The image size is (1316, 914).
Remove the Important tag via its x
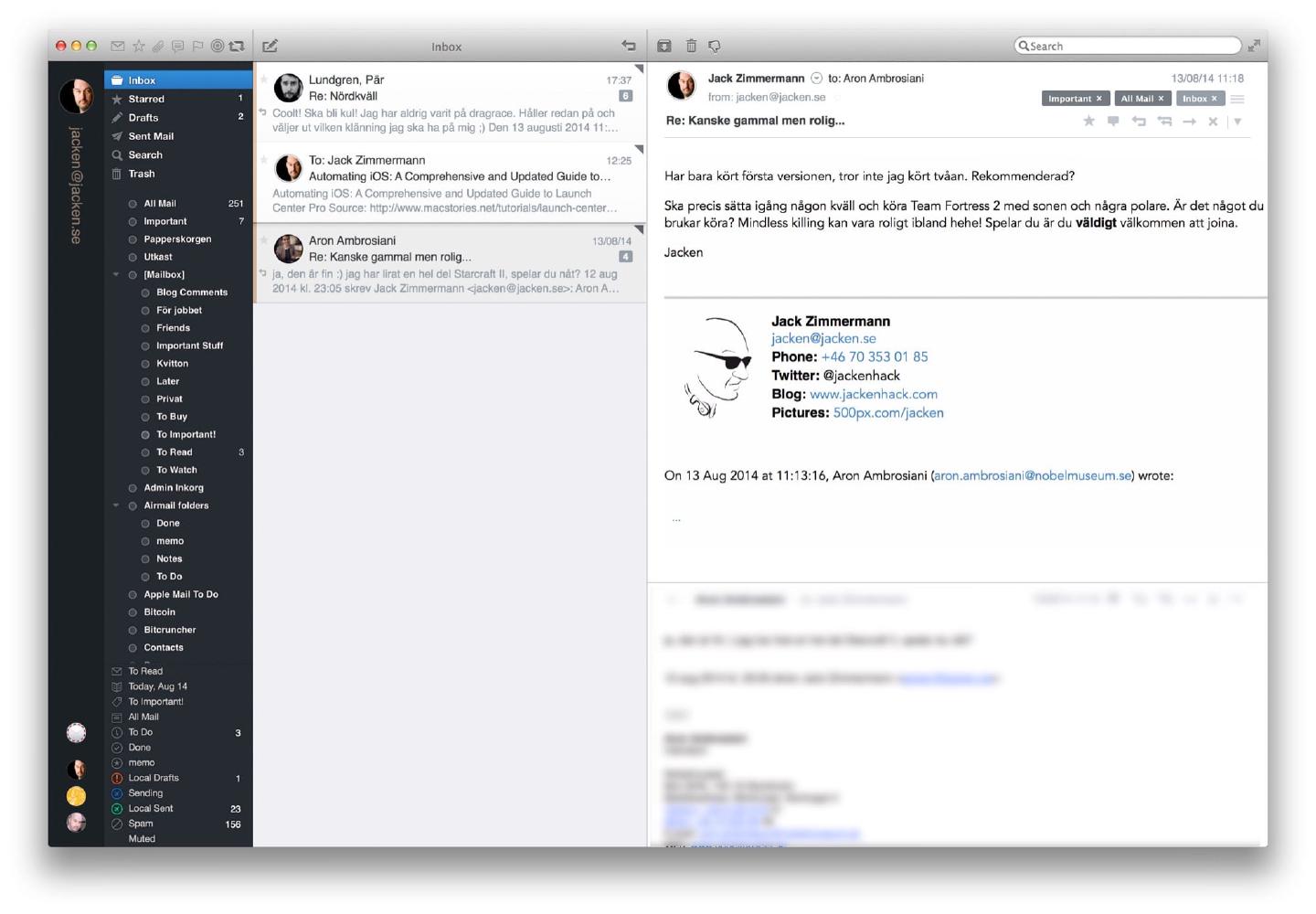1099,99
